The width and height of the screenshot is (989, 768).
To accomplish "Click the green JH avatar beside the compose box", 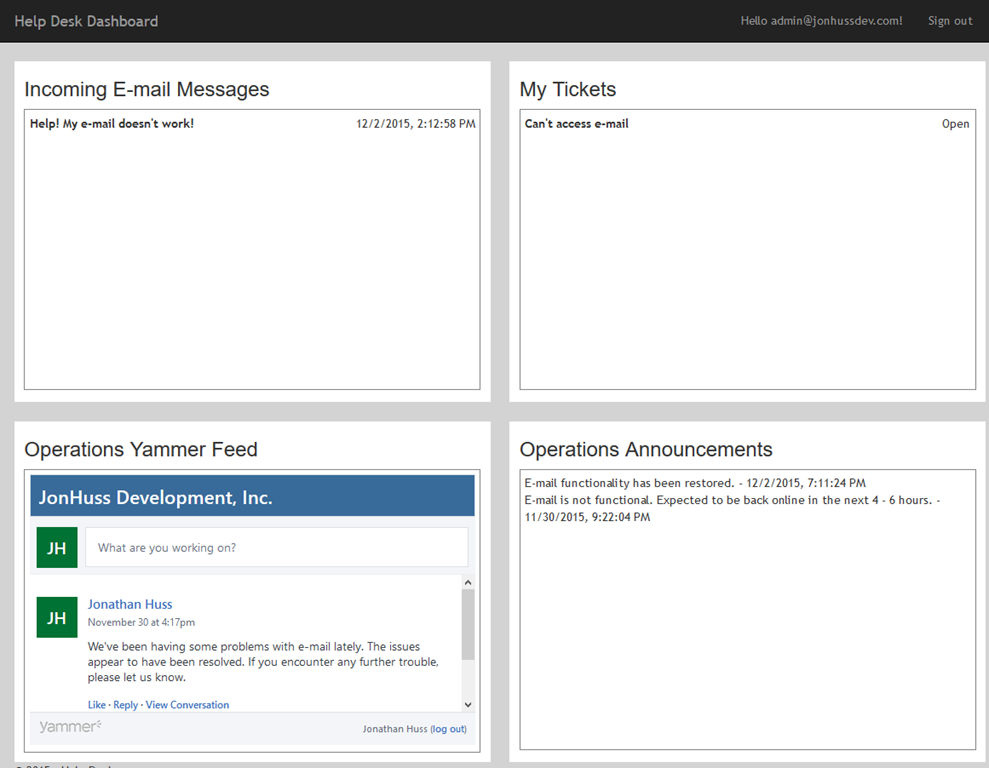I will tap(56, 547).
